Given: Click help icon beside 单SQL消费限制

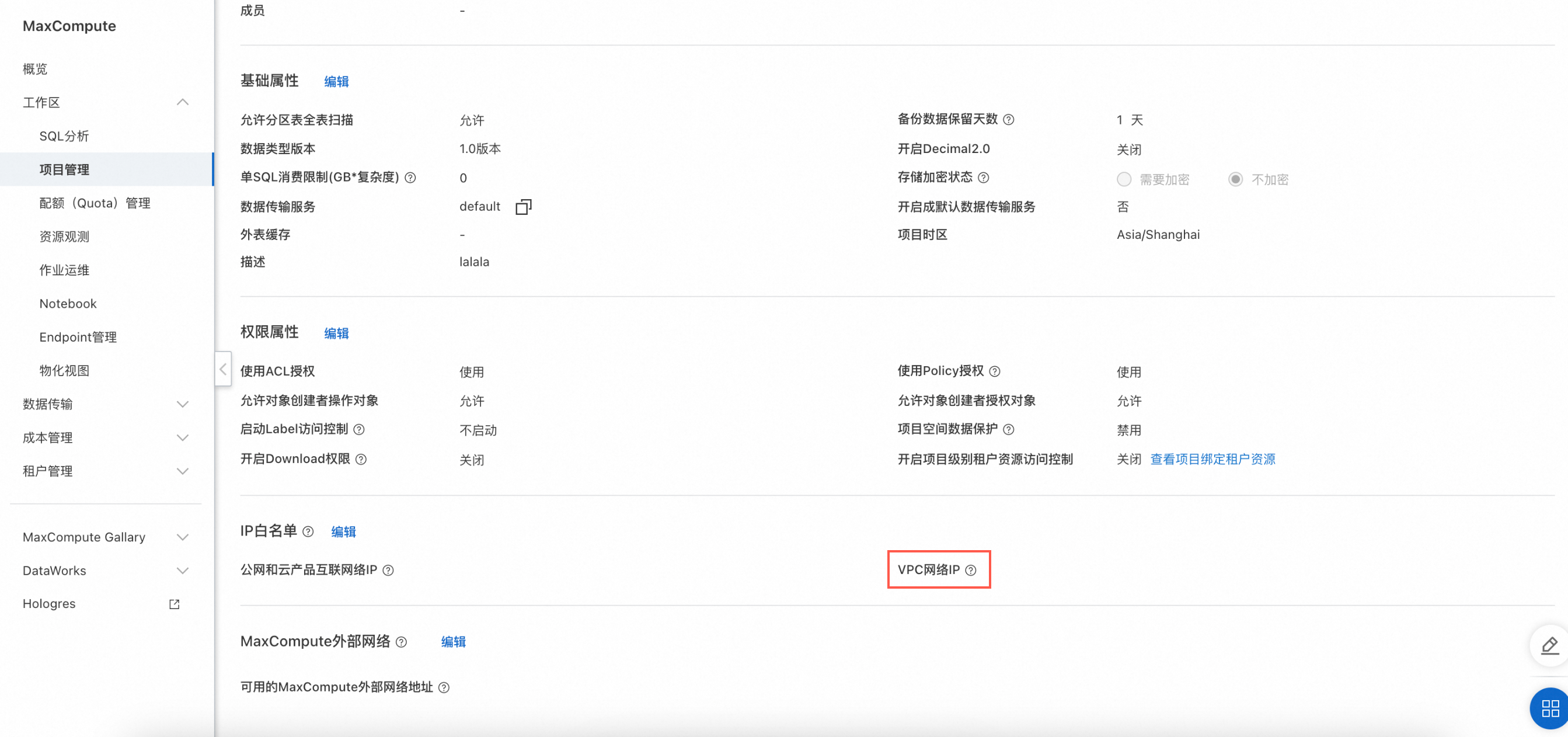Looking at the screenshot, I should click(x=410, y=178).
